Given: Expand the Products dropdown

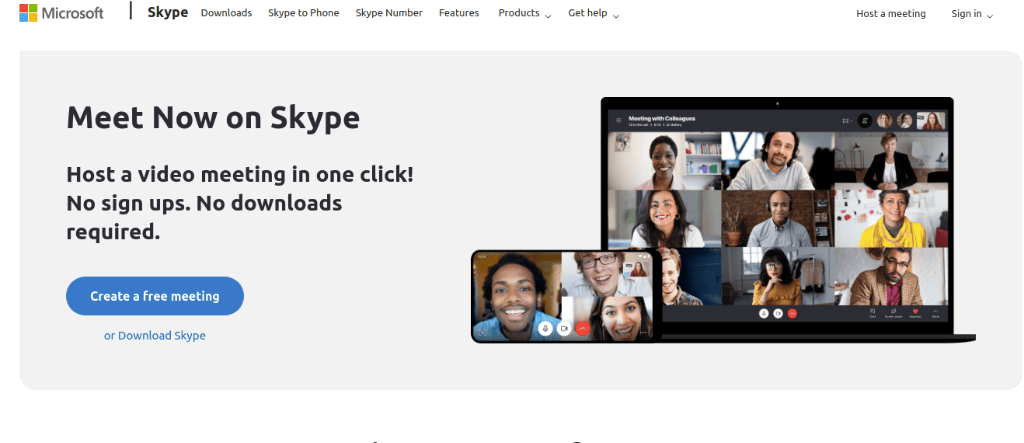Looking at the screenshot, I should coord(524,13).
